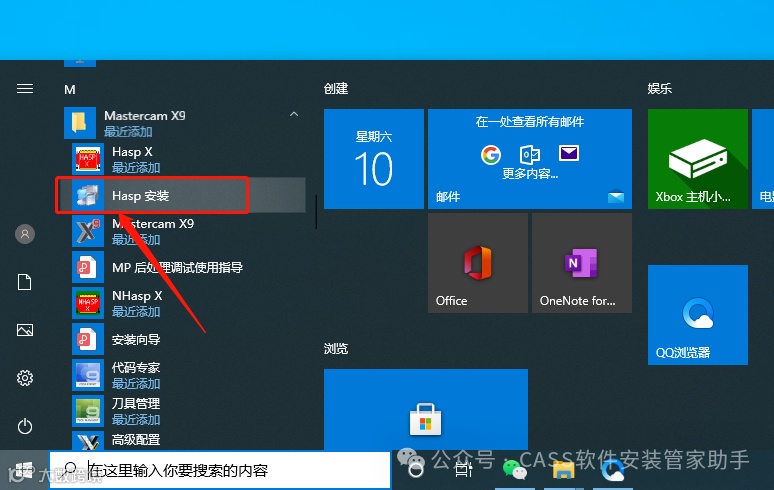Launch 高级配置 app icon
Image resolution: width=774 pixels, height=490 pixels.
[x=88, y=441]
